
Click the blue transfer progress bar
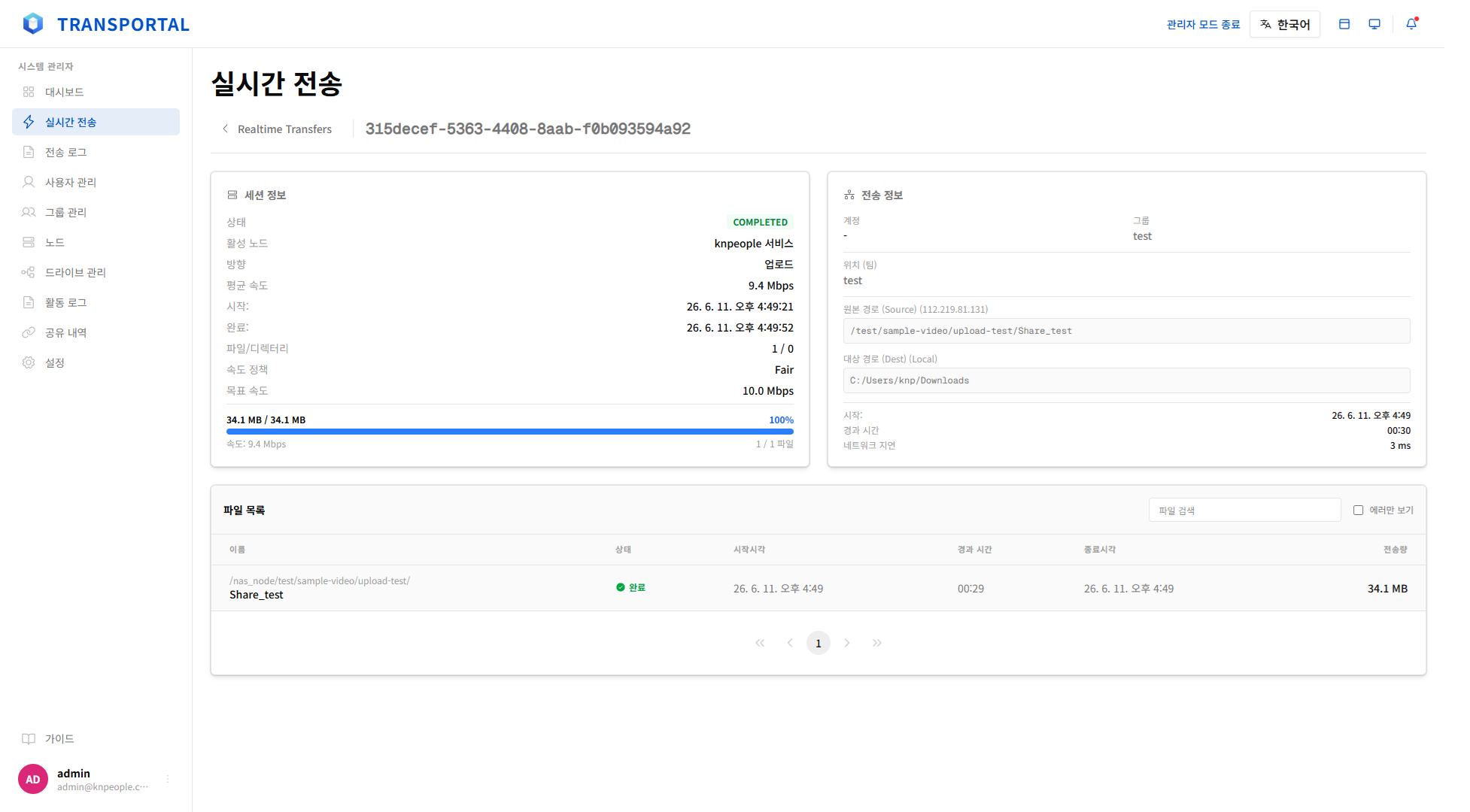coord(510,432)
